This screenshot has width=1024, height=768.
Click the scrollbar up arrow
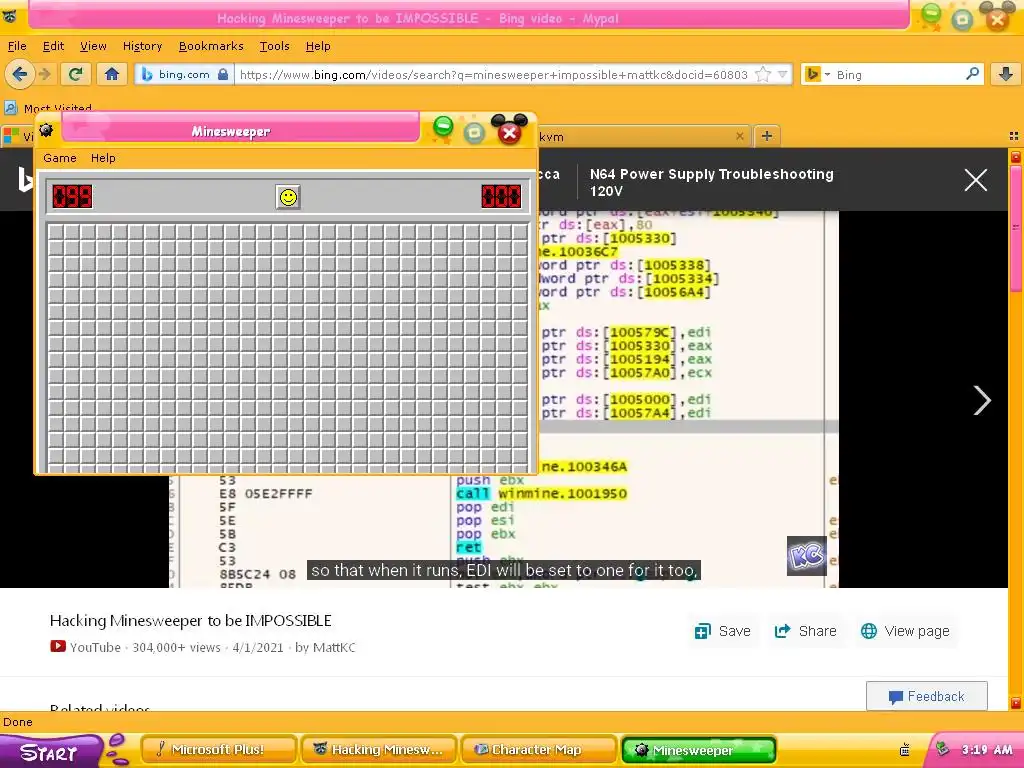(x=1016, y=157)
